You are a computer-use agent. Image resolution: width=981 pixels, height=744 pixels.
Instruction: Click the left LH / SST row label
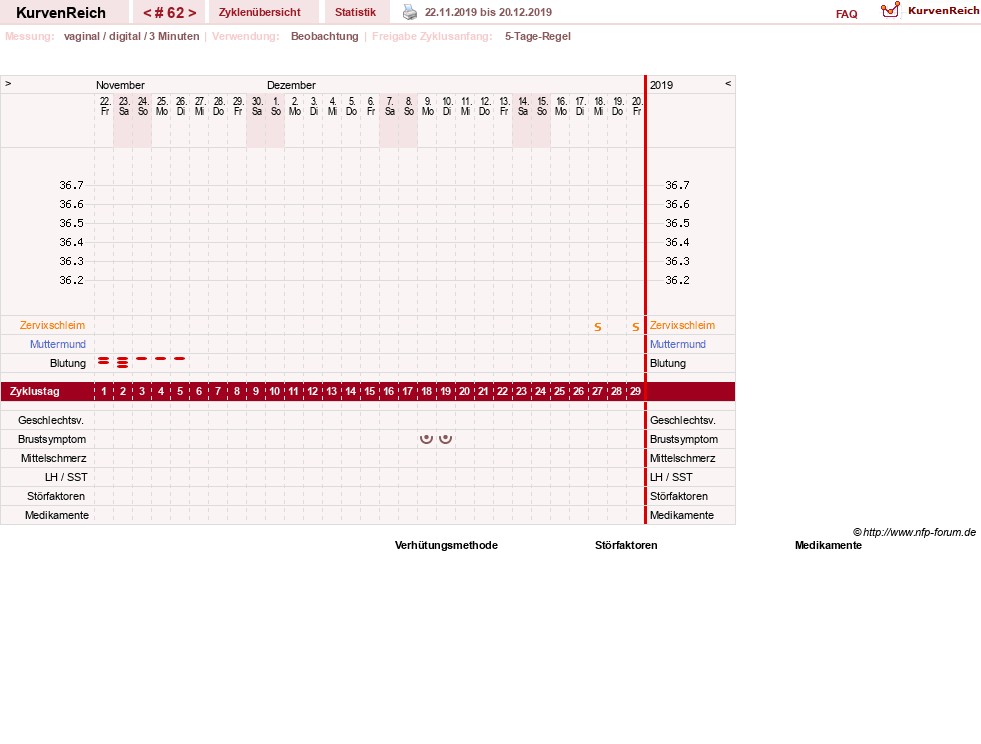point(66,477)
